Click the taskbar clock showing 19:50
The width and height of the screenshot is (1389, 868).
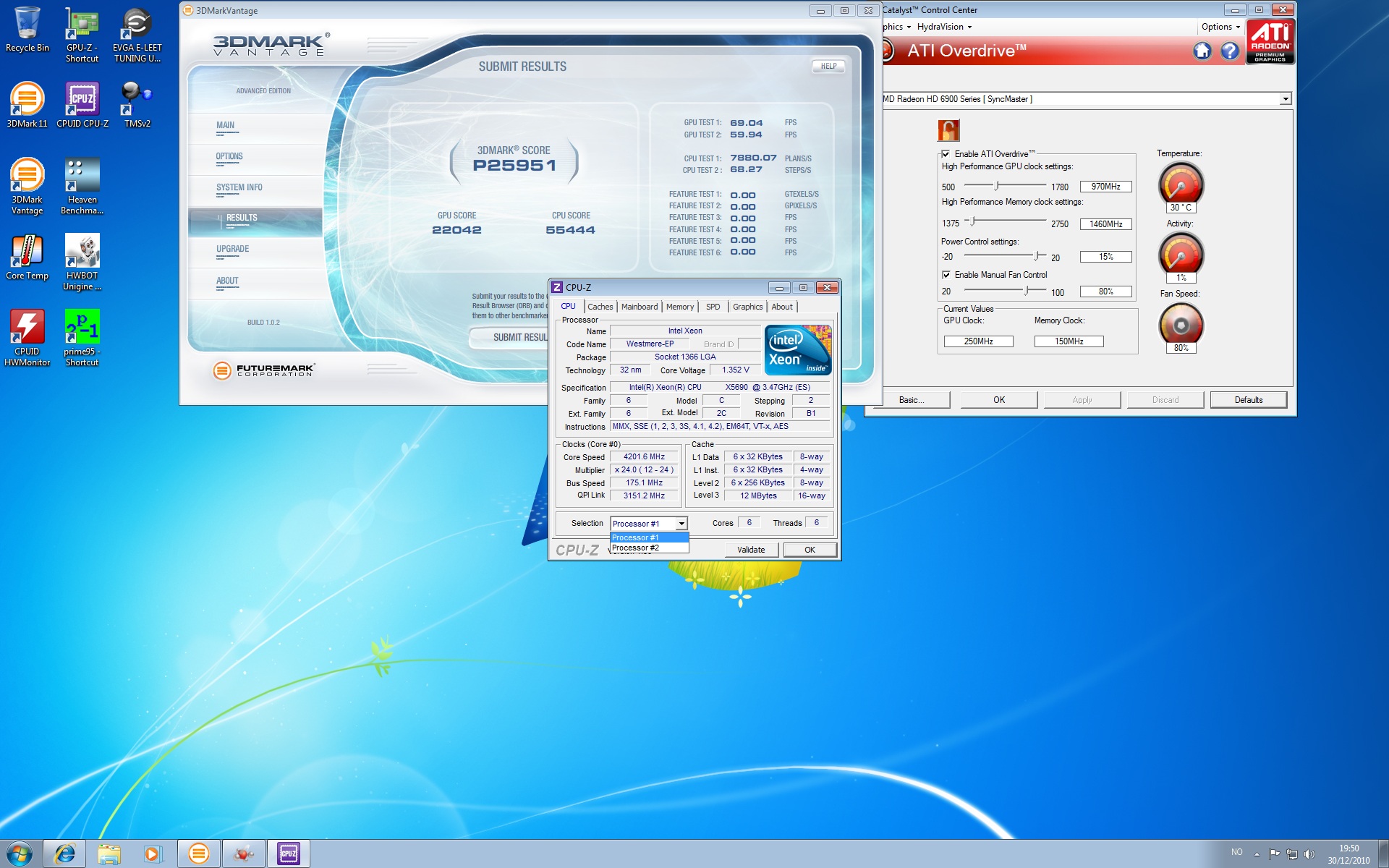(x=1348, y=854)
